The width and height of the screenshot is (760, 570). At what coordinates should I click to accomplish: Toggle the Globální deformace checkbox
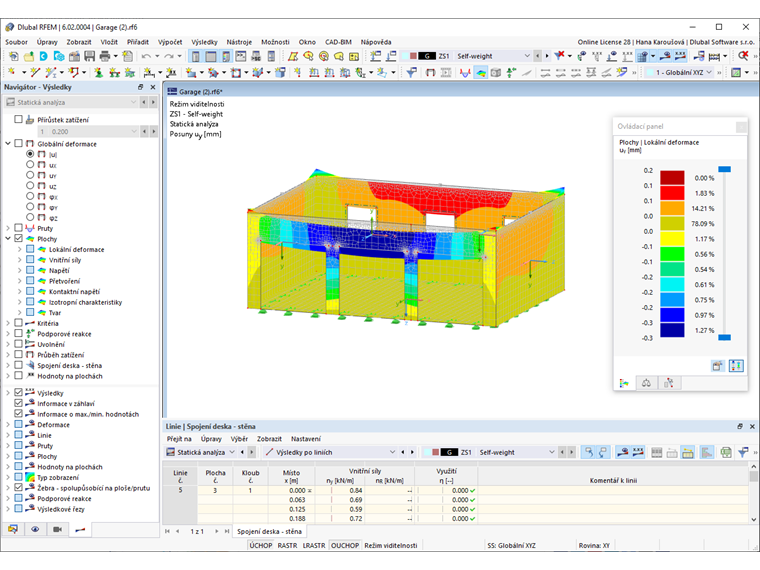tap(18, 143)
